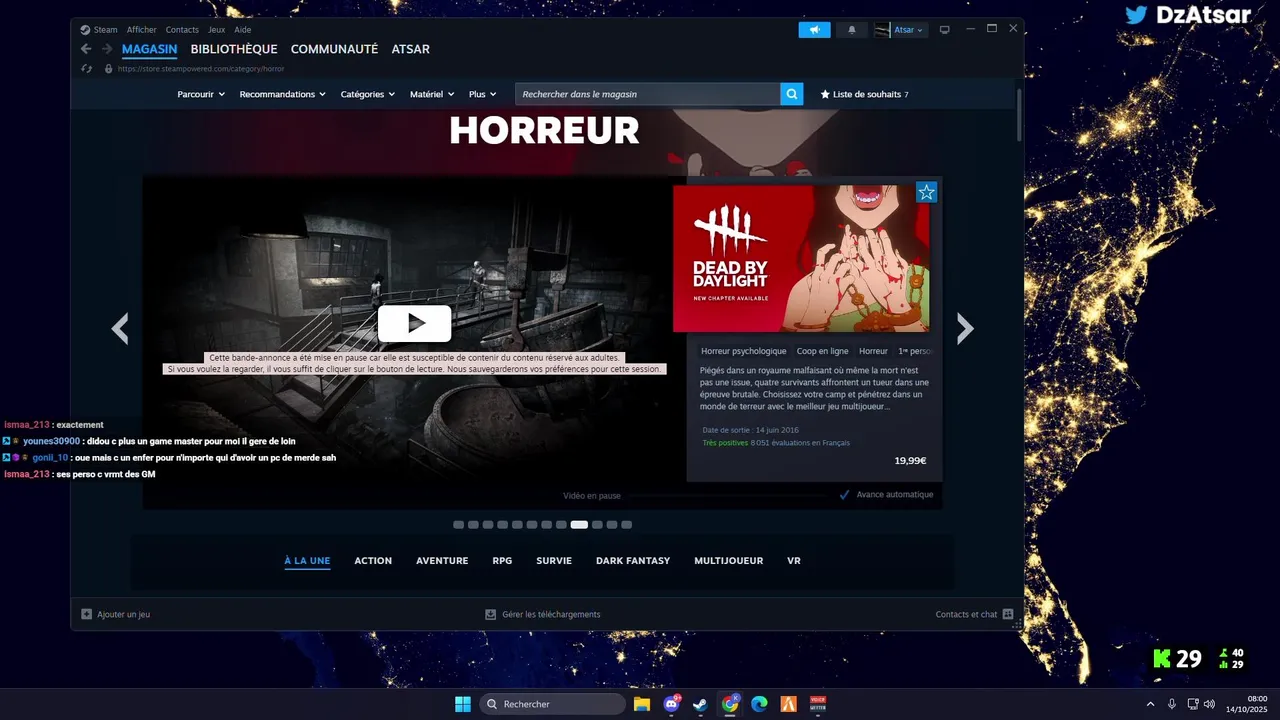Screen dimensions: 1280x720
Task: Launch Big Picture mode monitor icon
Action: 944,30
